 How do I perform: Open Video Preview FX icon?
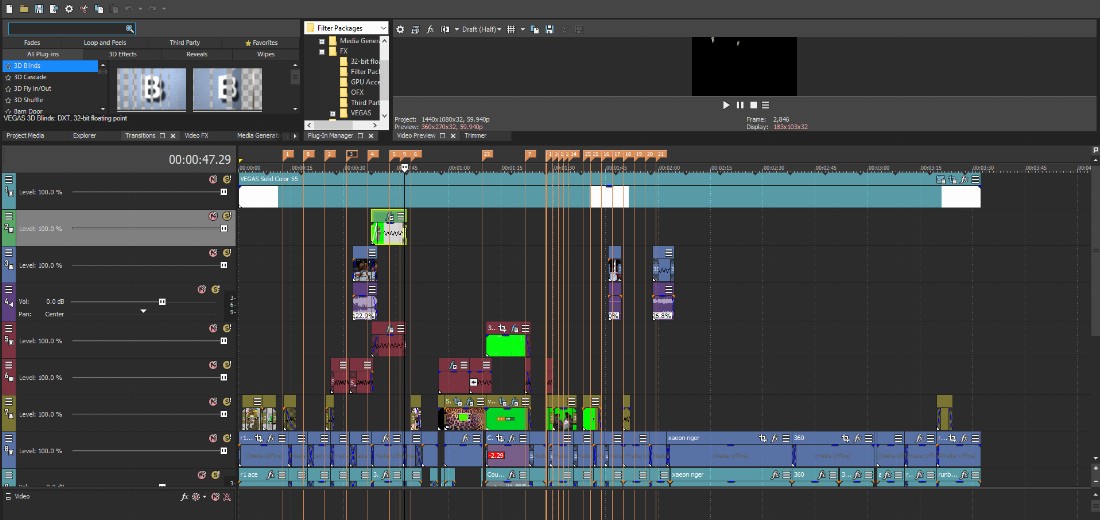point(430,29)
